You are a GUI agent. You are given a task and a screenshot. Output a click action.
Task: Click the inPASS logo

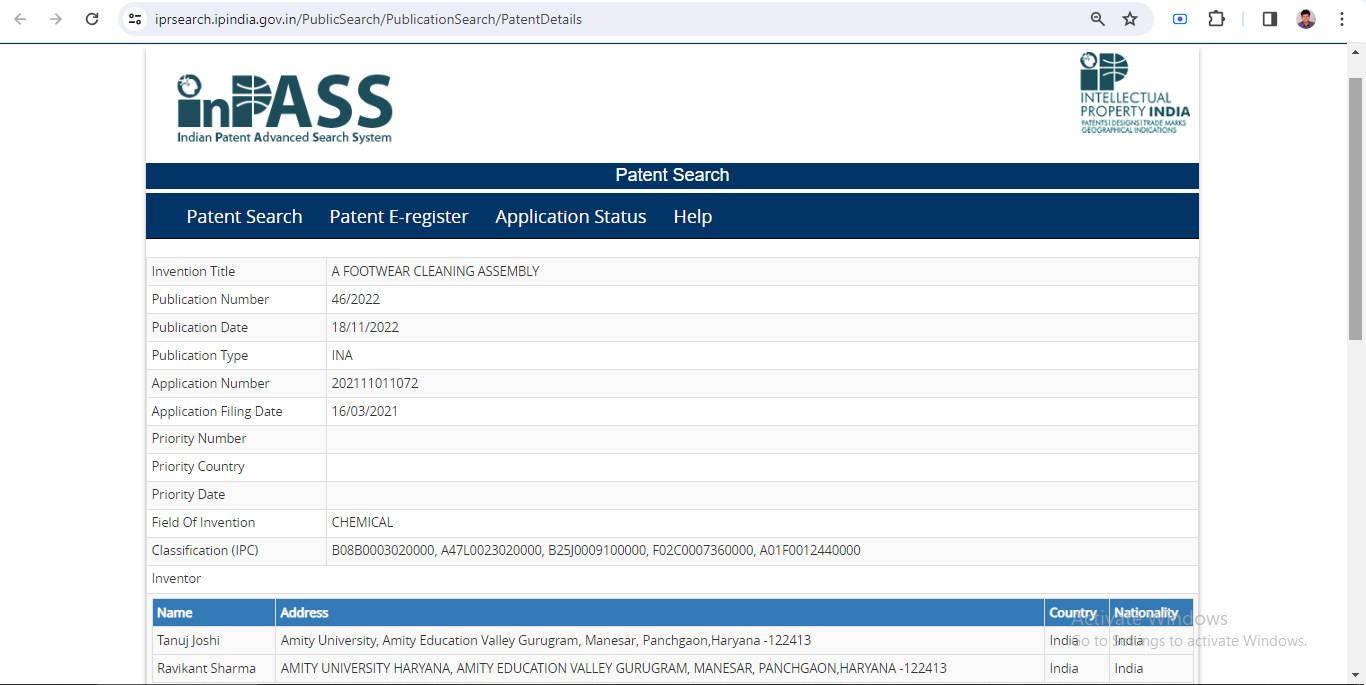(x=285, y=108)
